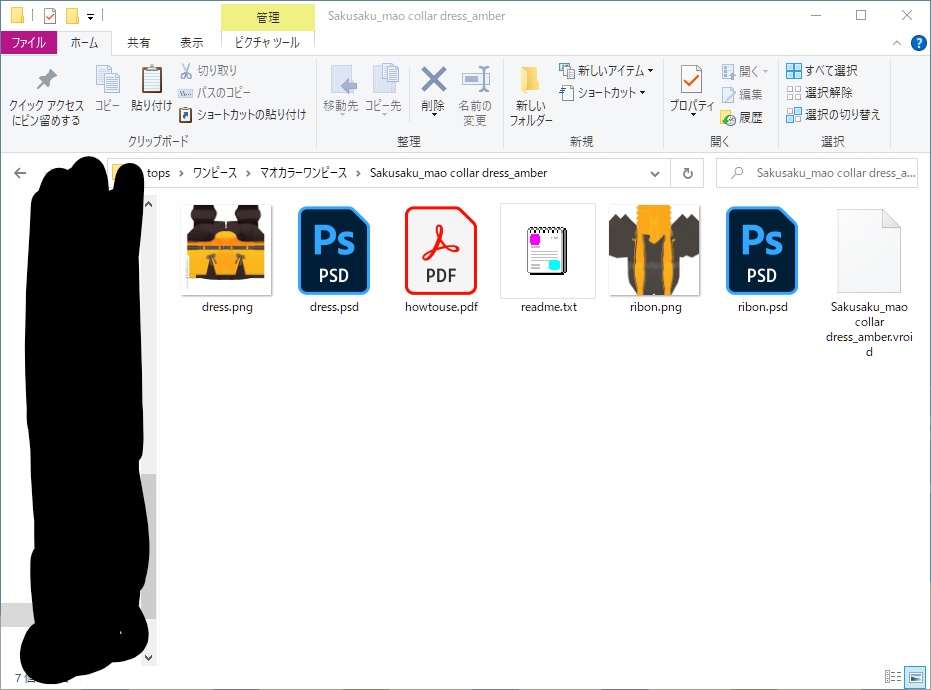Click Select none command
Image resolution: width=931 pixels, height=690 pixels.
819,93
